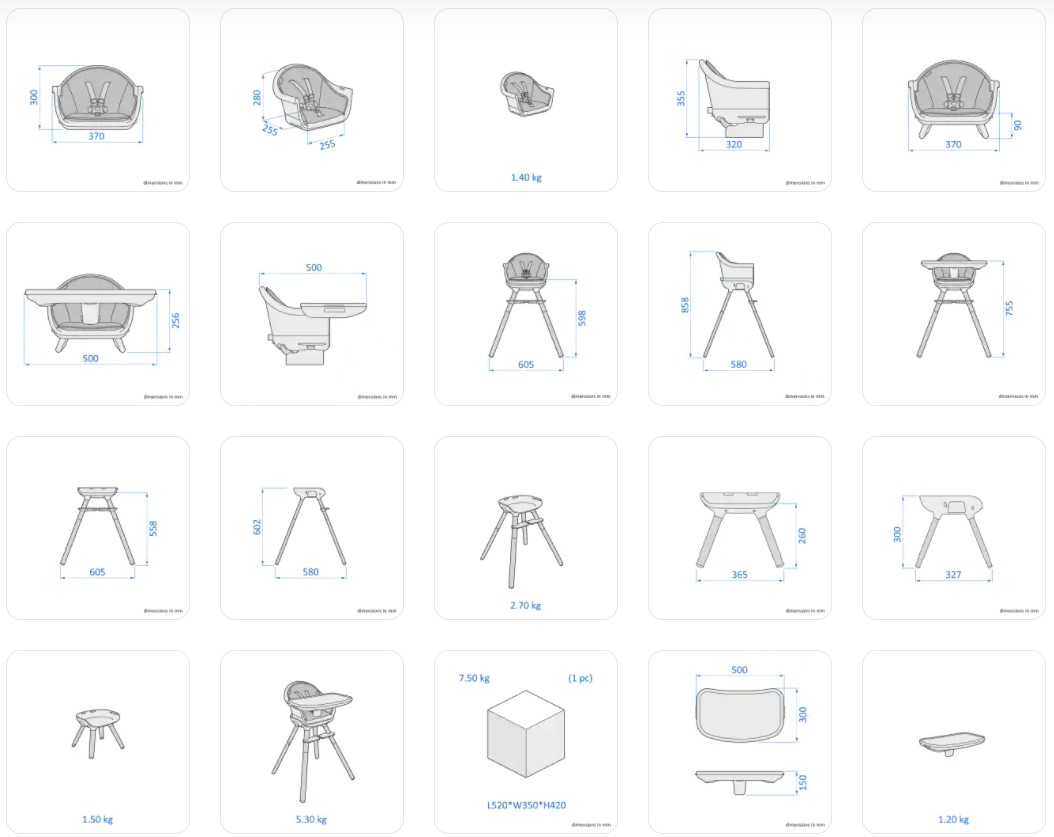Click the stool thumbnail labeled 2.70 kg

point(526,528)
